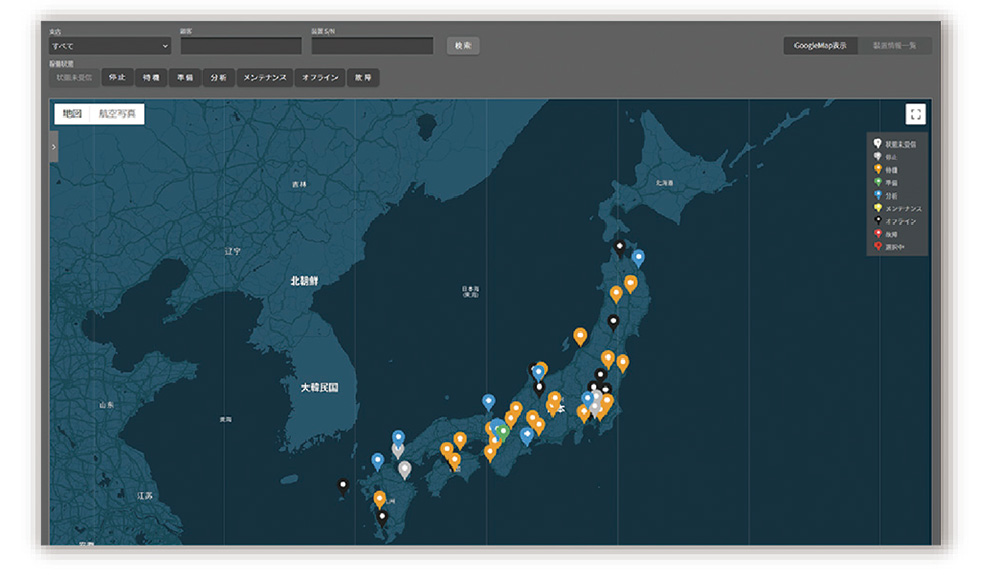
Task: Click lone orange marker on Niigata coast
Action: (x=580, y=336)
